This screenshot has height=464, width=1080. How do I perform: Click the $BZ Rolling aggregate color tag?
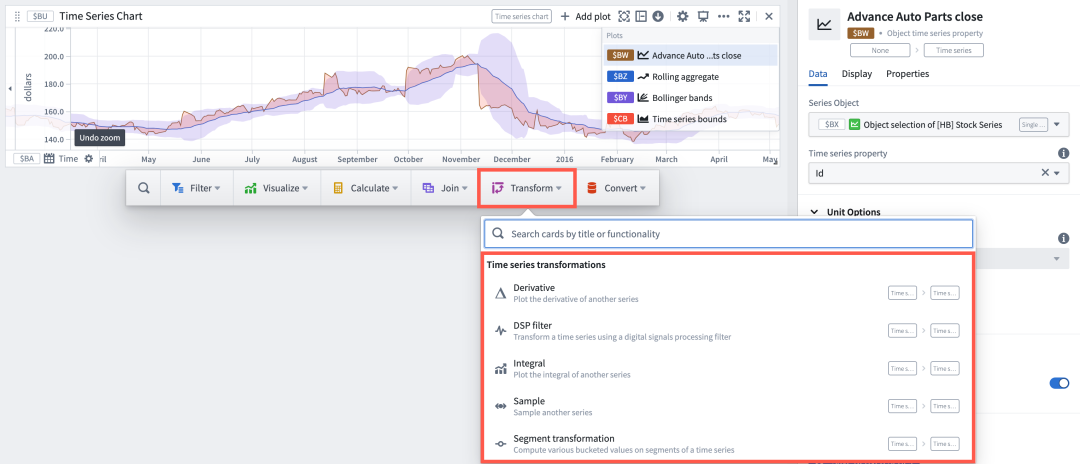pyautogui.click(x=620, y=76)
